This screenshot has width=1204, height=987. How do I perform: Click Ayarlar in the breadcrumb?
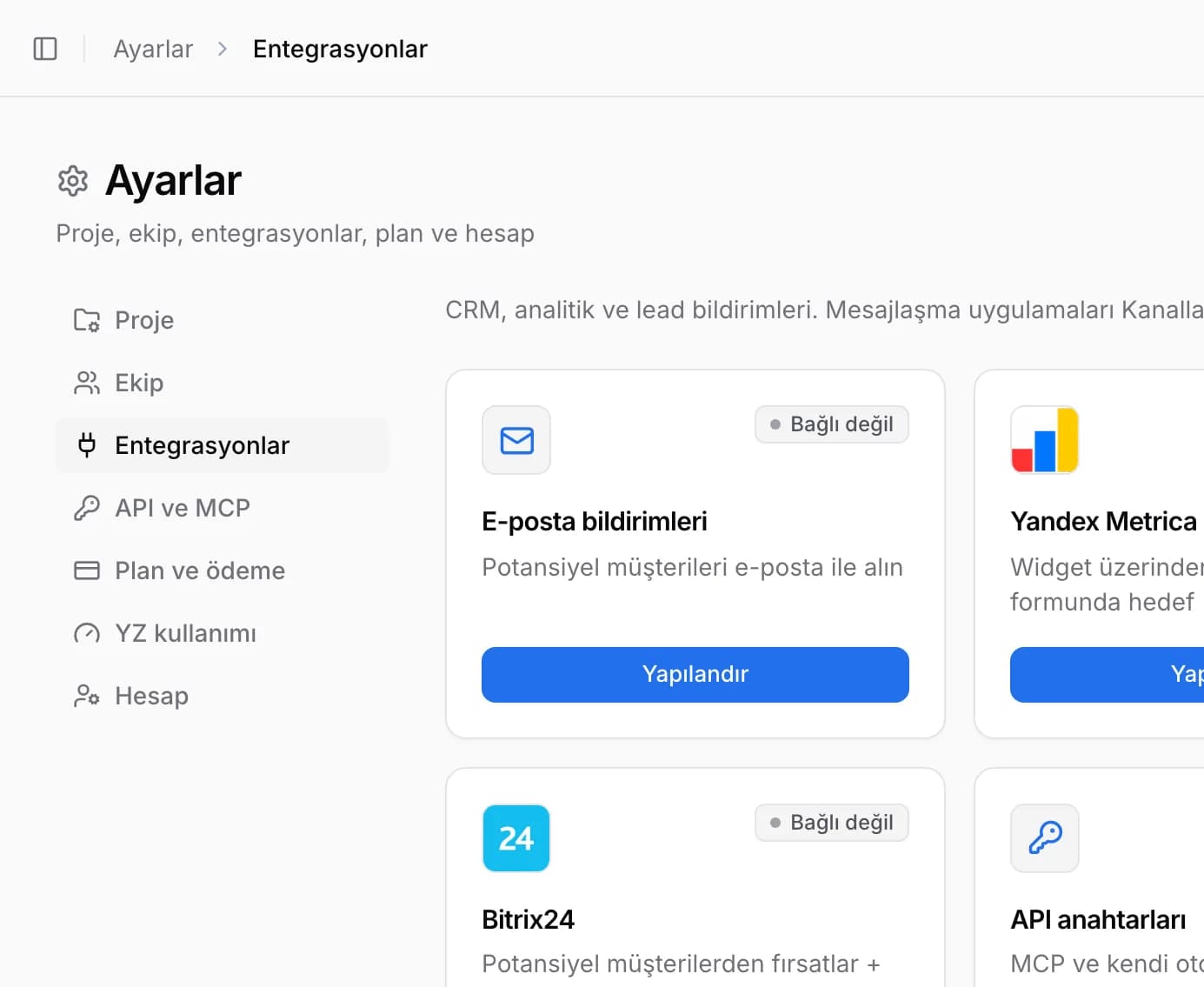153,49
